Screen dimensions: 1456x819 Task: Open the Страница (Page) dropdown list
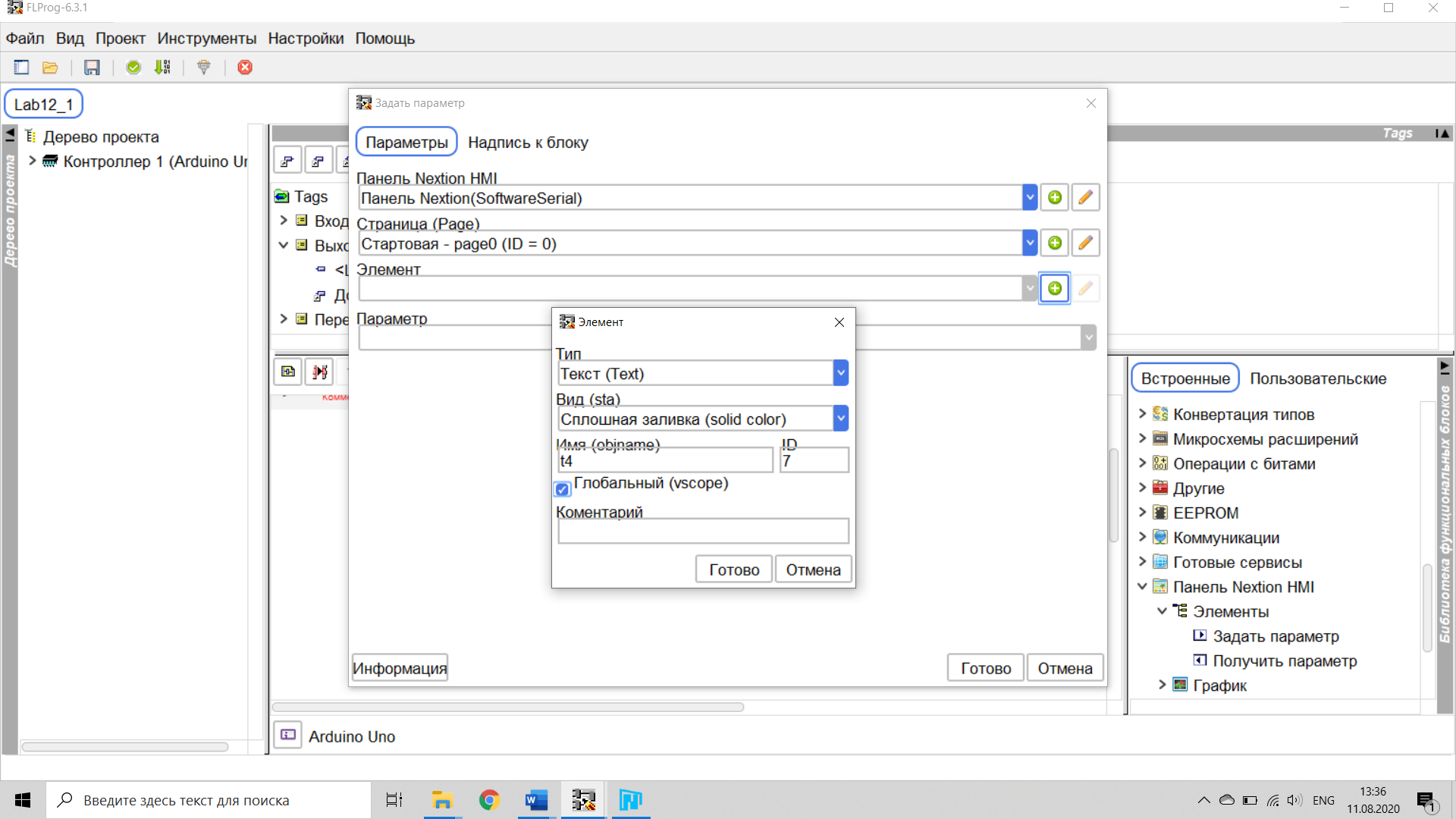(1029, 243)
